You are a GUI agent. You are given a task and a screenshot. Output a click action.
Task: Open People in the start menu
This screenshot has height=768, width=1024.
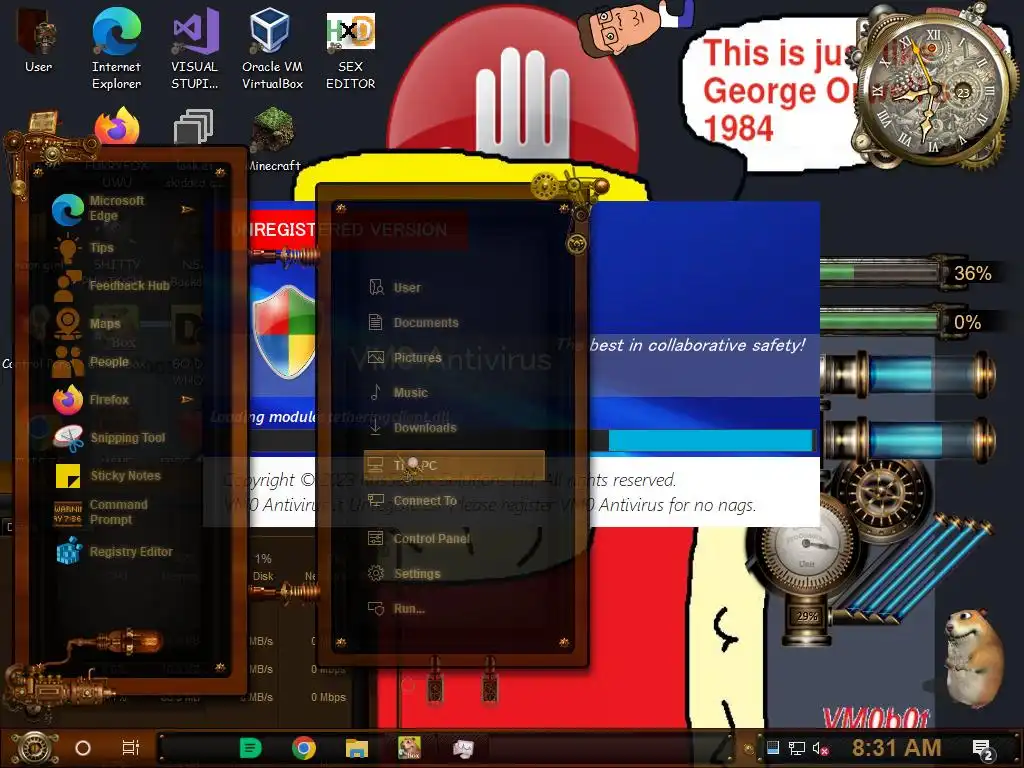[91, 361]
